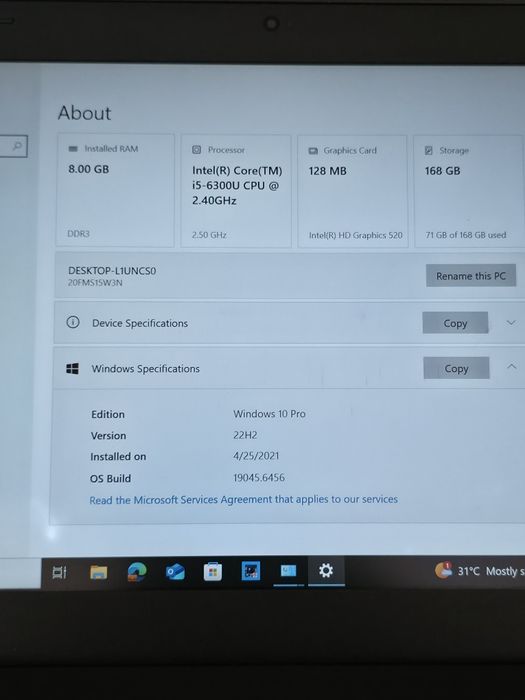Collapse Windows Specifications chevron
The width and height of the screenshot is (525, 700).
pos(512,367)
